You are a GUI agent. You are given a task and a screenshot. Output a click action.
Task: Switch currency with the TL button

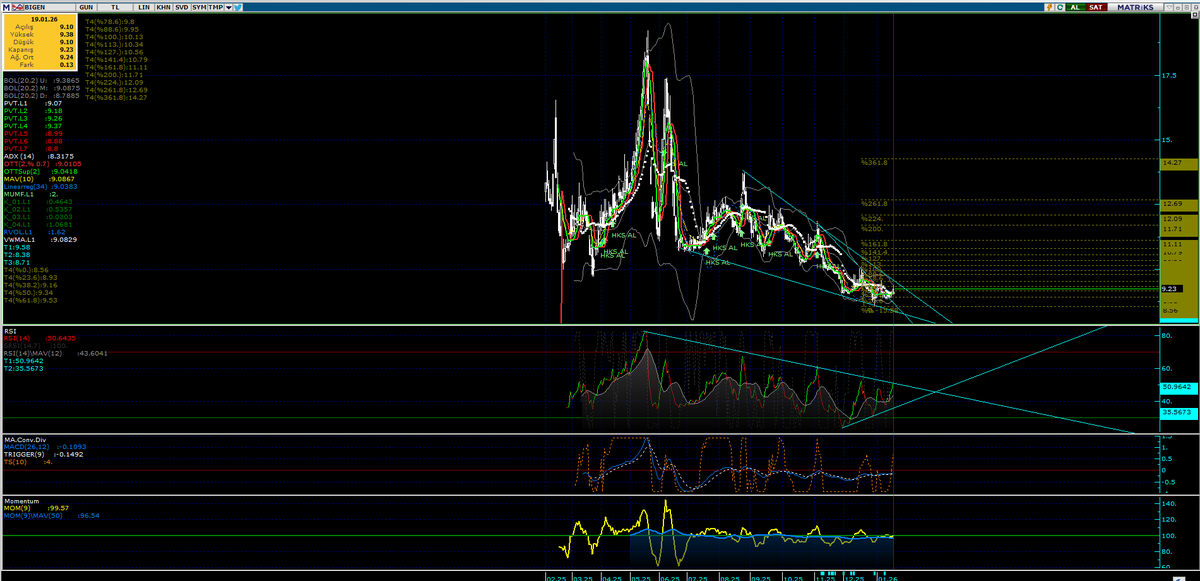click(115, 6)
